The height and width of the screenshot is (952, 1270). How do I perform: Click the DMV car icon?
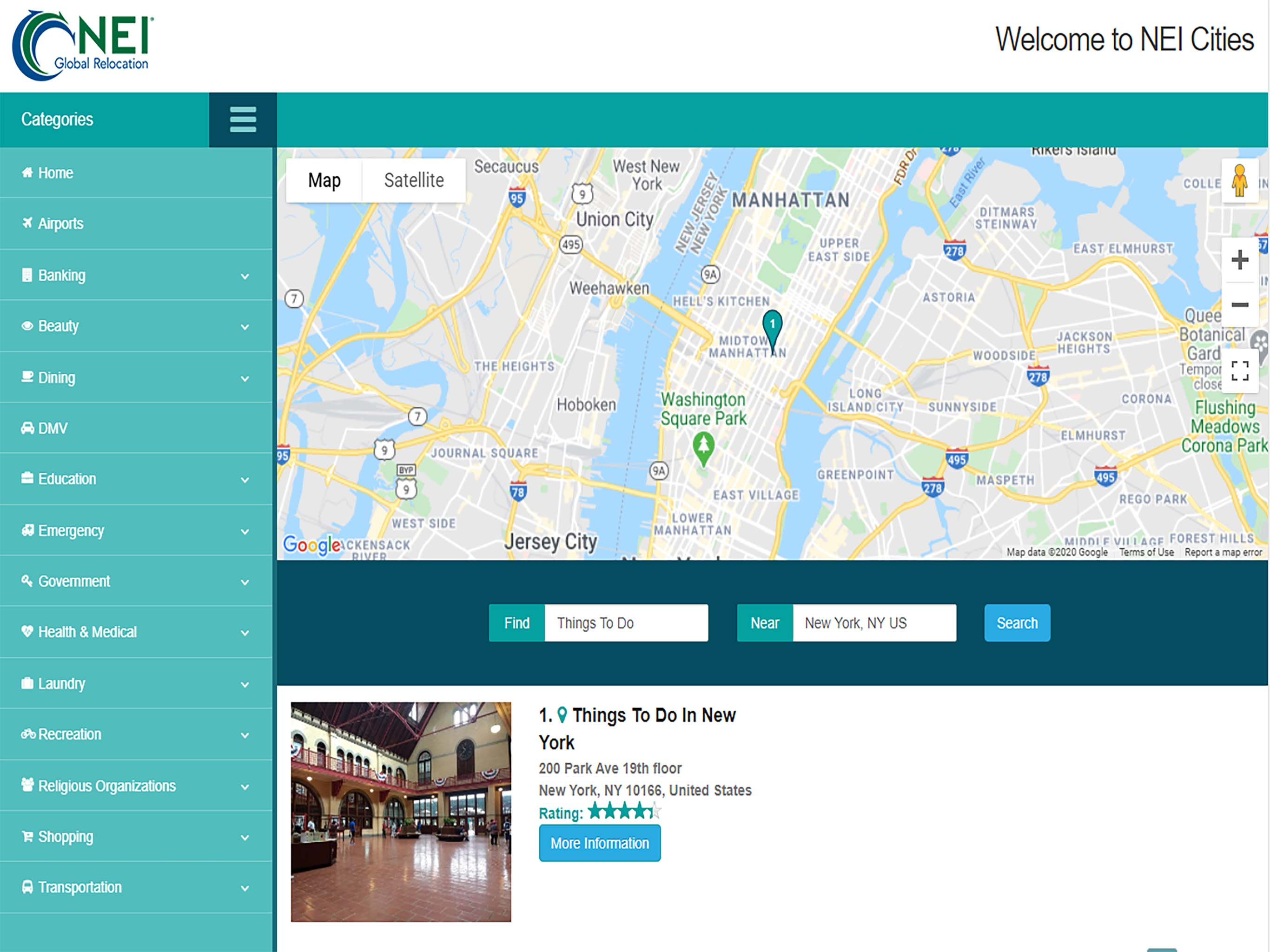tap(27, 428)
